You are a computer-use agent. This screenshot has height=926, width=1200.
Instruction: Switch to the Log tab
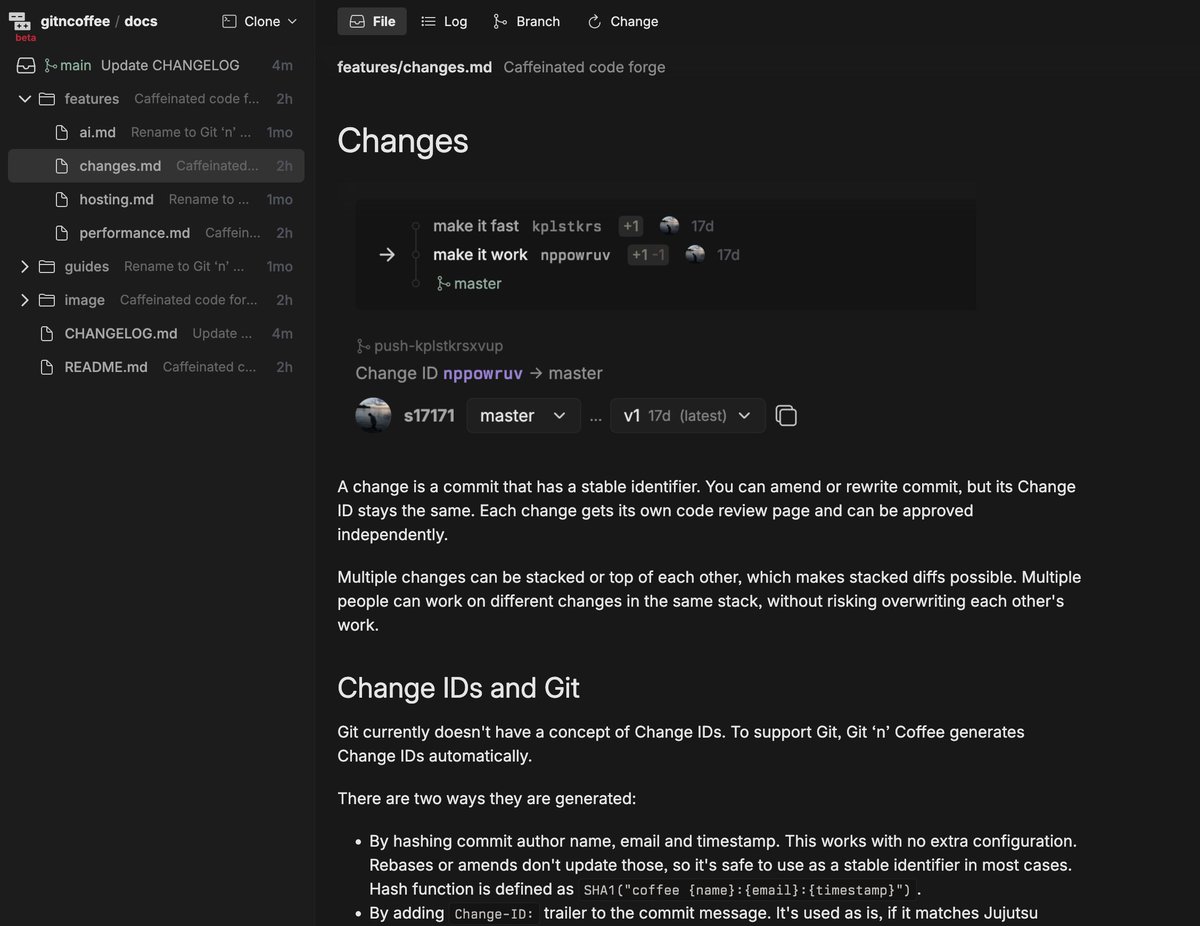click(x=444, y=21)
